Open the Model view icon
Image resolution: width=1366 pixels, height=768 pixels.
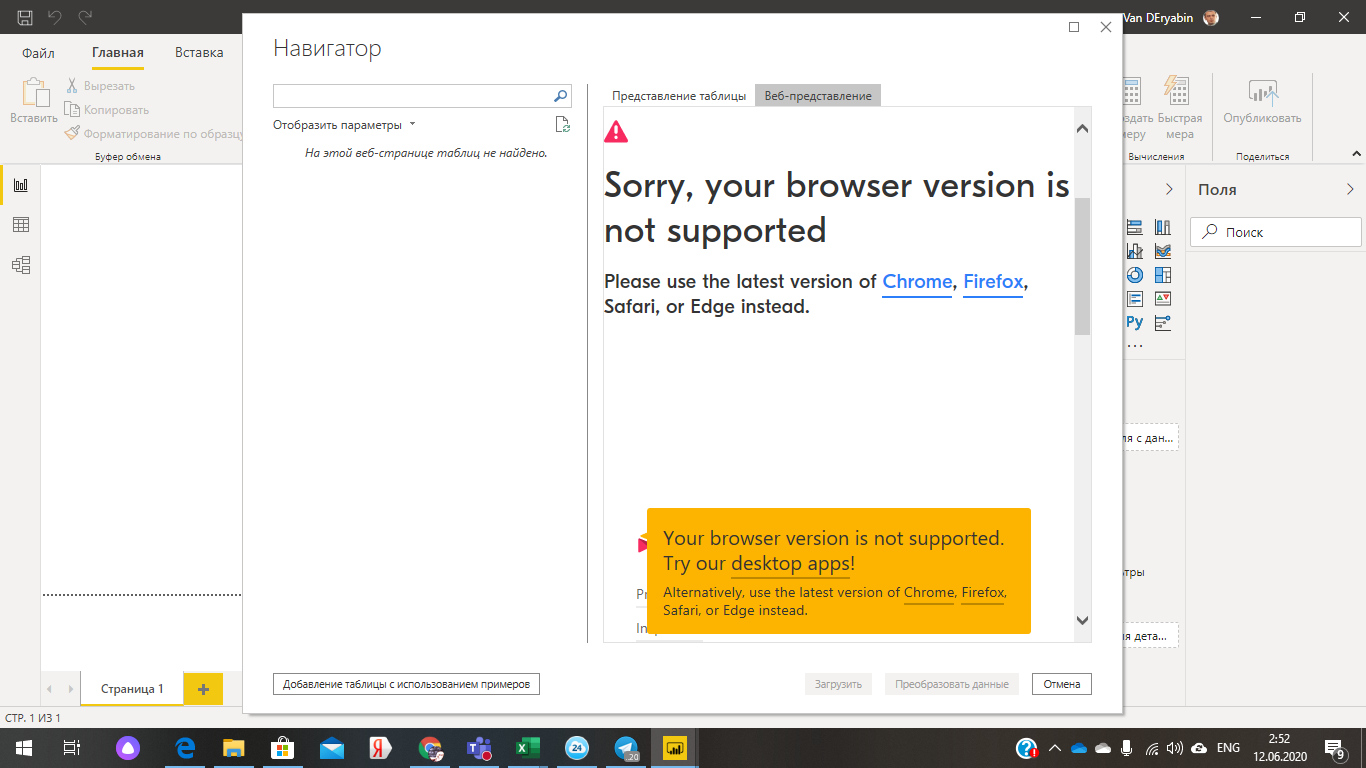pos(20,265)
